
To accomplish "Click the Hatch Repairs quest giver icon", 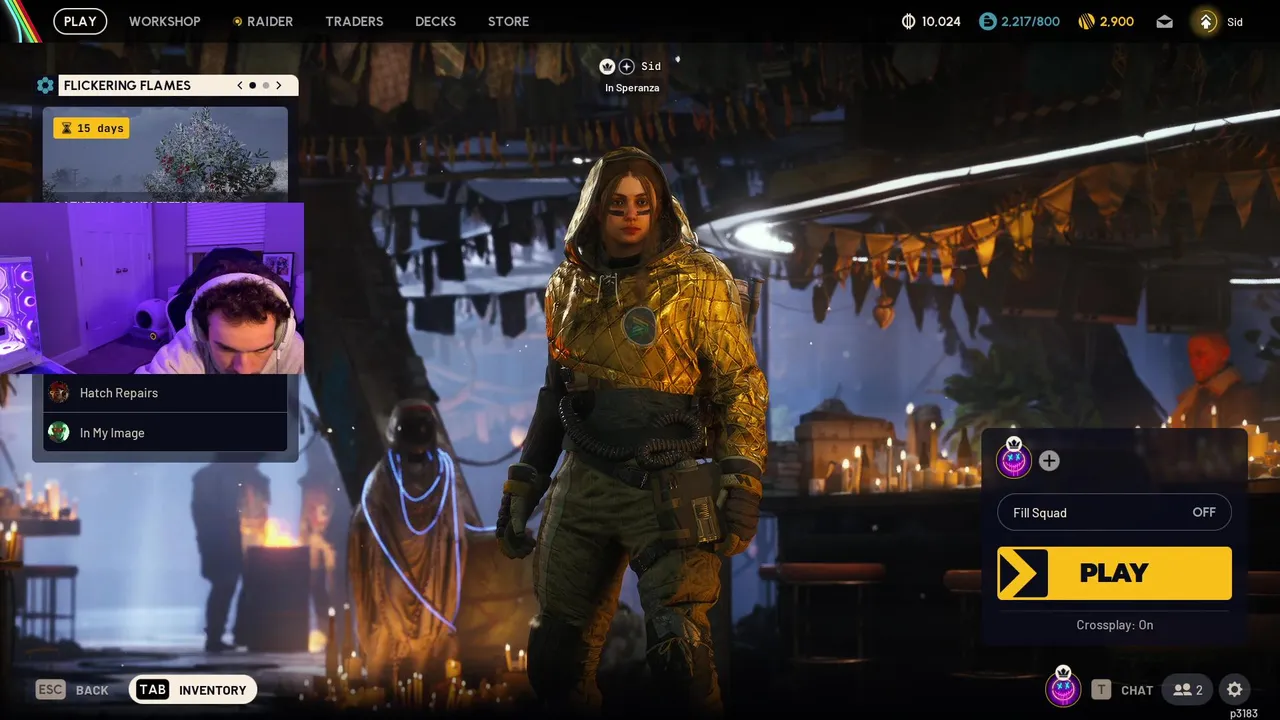I will [x=59, y=393].
